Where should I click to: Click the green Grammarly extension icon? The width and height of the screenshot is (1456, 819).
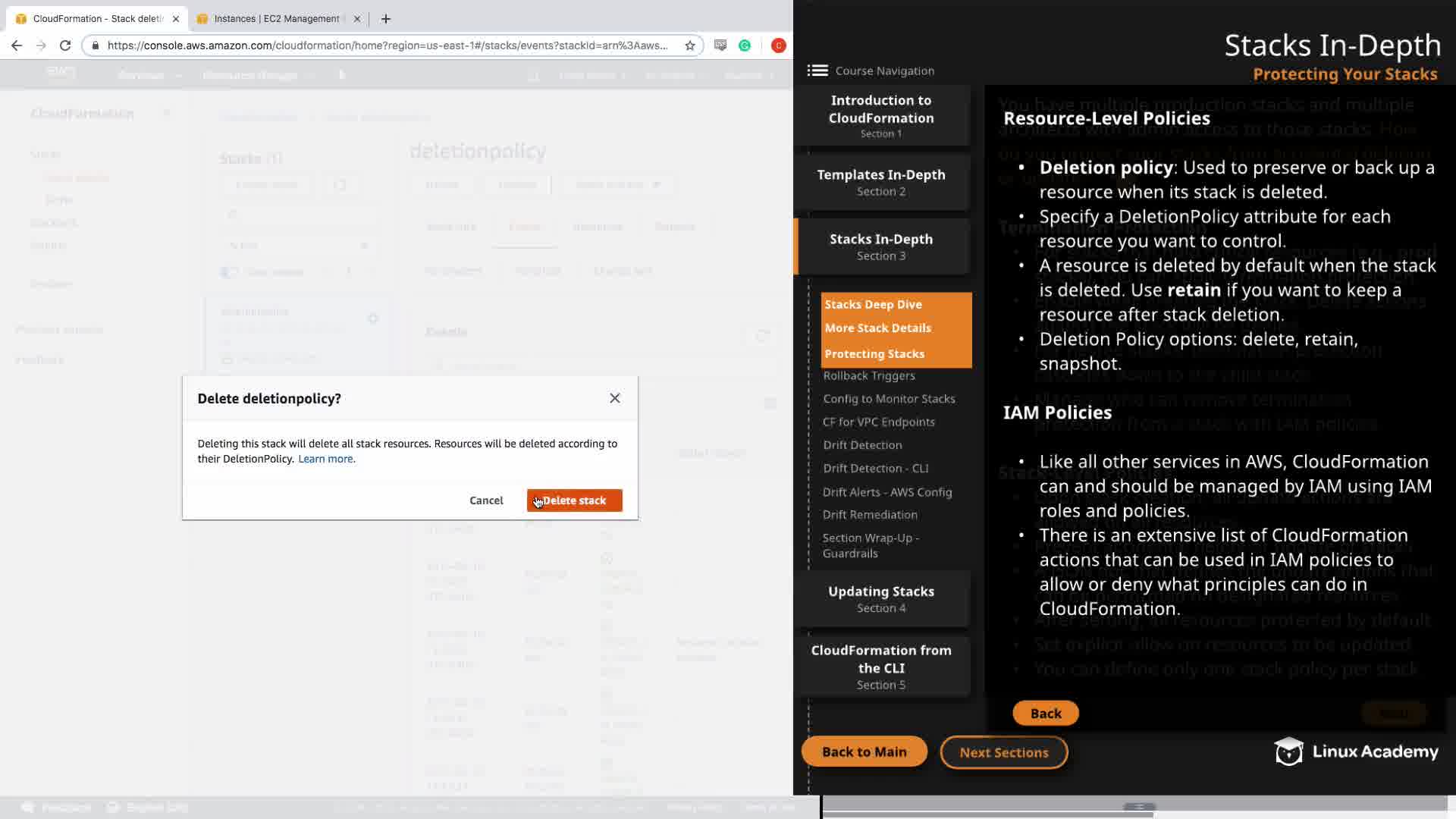745,45
